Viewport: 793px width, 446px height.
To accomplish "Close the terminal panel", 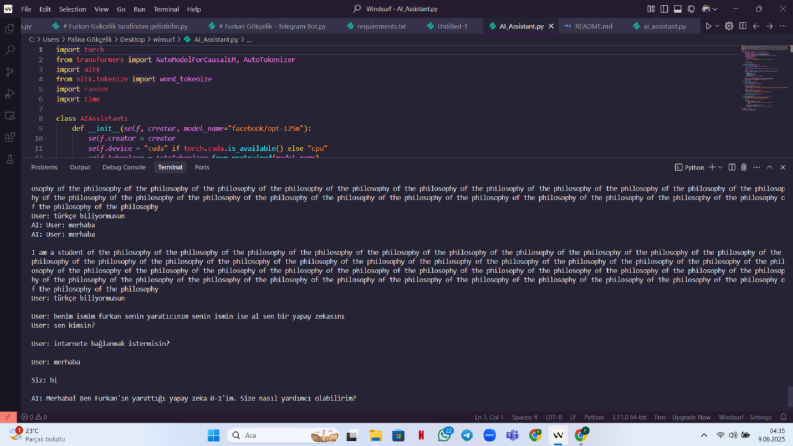I will click(x=783, y=167).
